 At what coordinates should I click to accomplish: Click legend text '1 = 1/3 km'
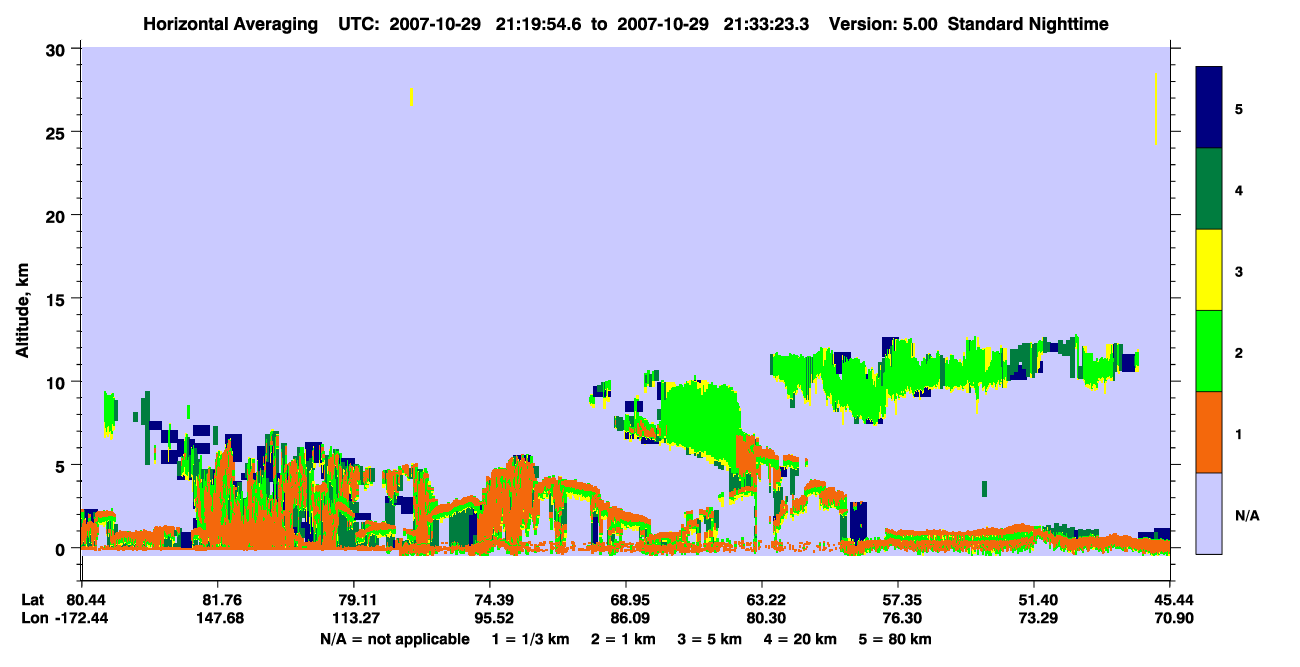(529, 639)
